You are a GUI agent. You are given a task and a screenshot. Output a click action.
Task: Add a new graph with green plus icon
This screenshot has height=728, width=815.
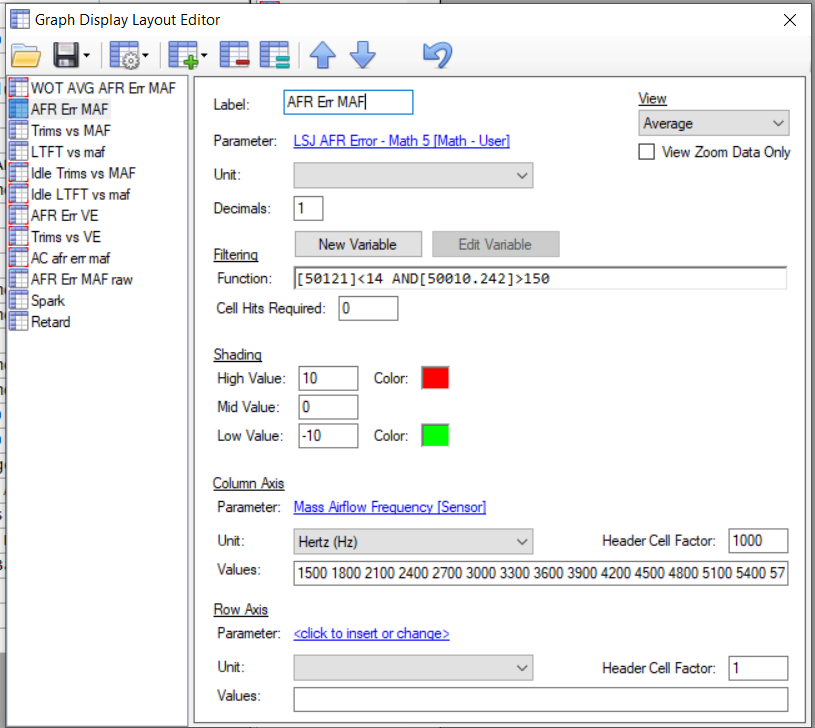tap(183, 56)
